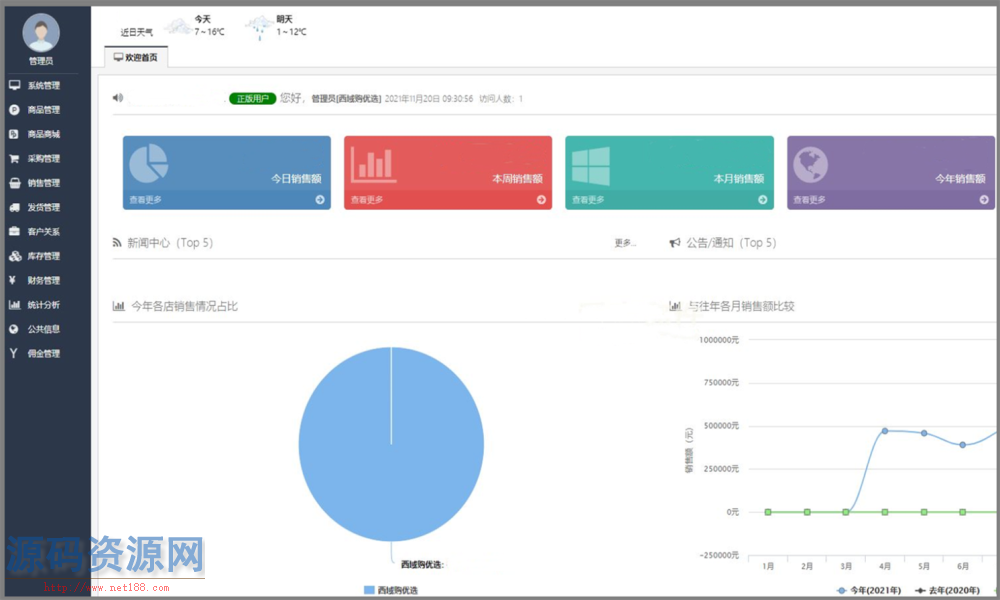
Task: Click the globe icon on 今年销售额 card
Action: point(811,165)
